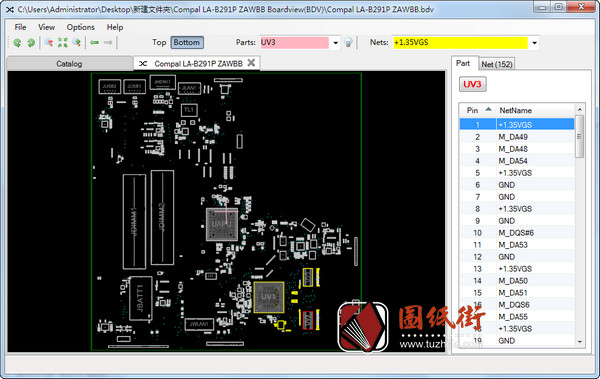Image resolution: width=600 pixels, height=379 pixels.
Task: Open the Parts dropdown list
Action: coord(336,42)
